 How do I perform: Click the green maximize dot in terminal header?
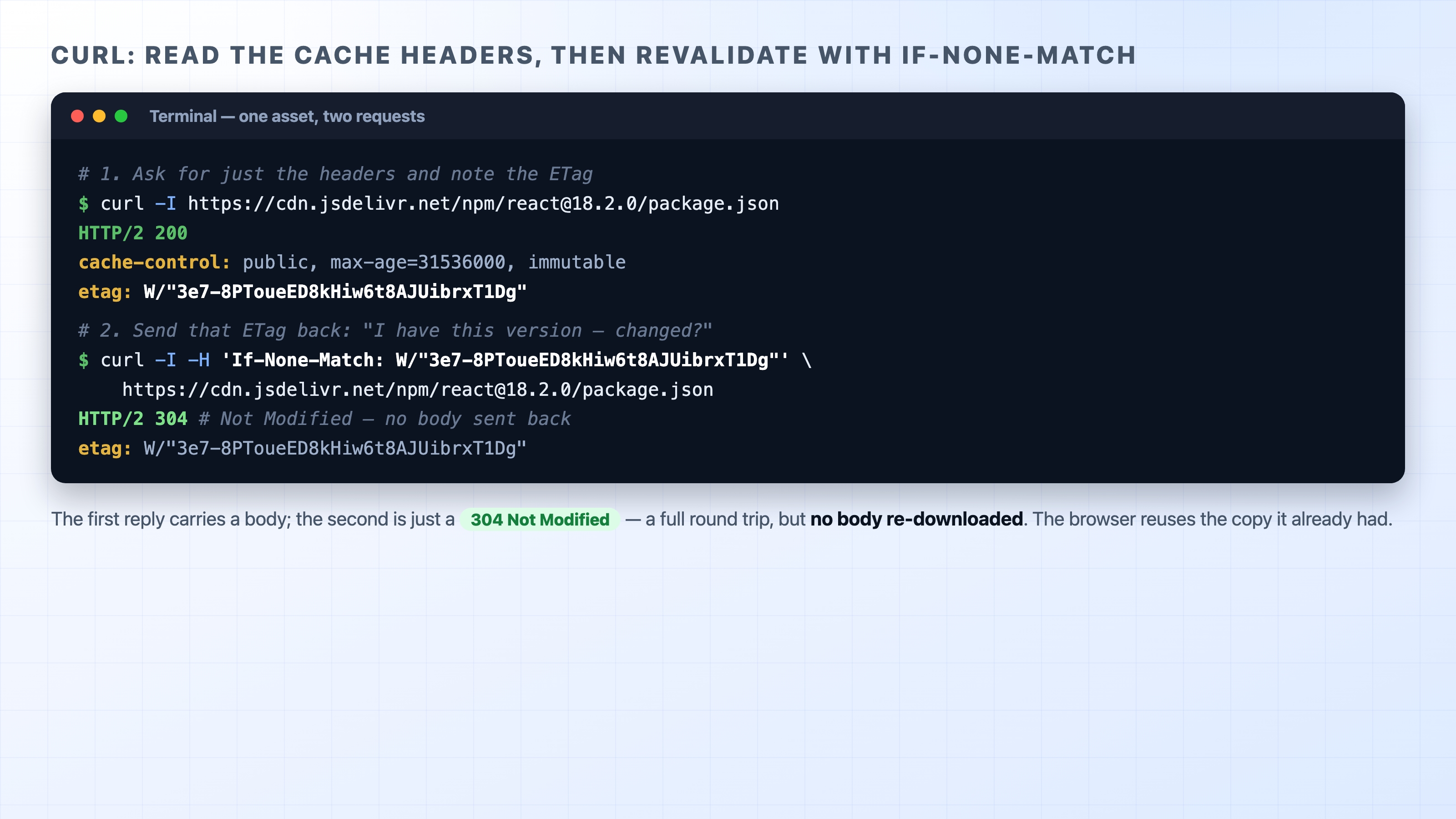click(x=121, y=116)
